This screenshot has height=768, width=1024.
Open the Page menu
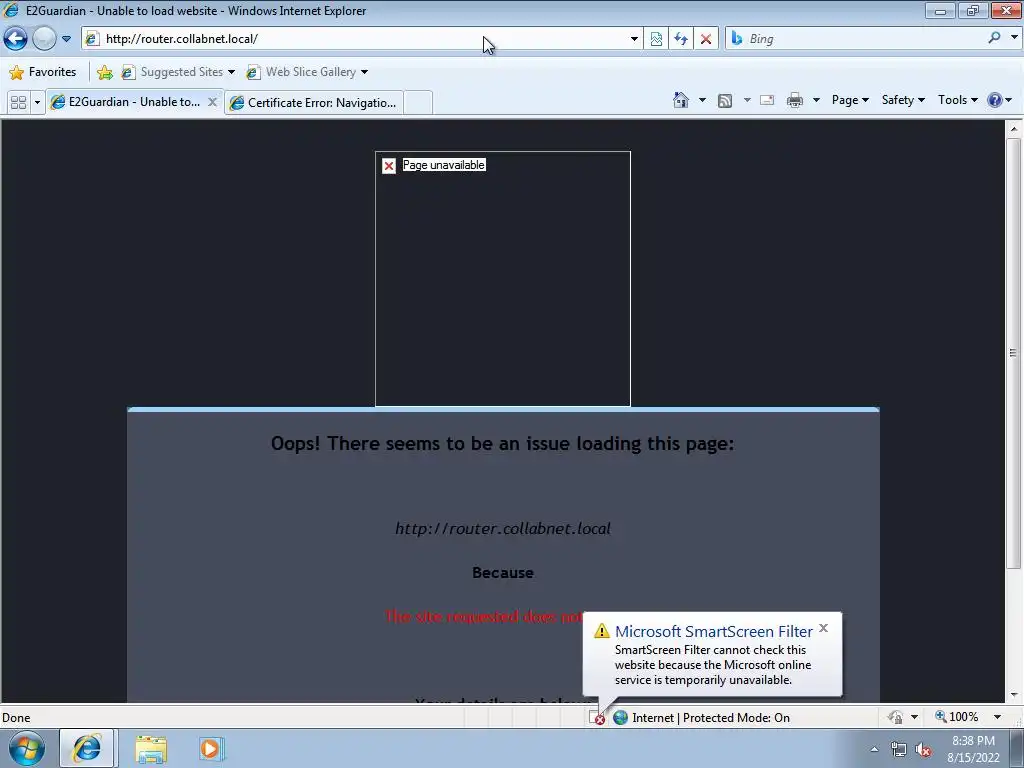(850, 100)
